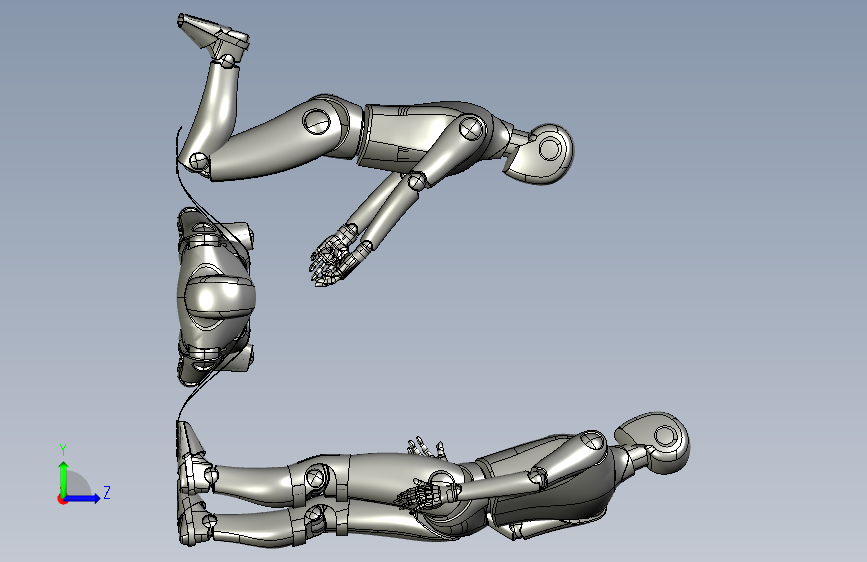Screen dimensions: 867x562
Task: Click the blue Z-axis arrow of the triad
Action: (x=83, y=498)
